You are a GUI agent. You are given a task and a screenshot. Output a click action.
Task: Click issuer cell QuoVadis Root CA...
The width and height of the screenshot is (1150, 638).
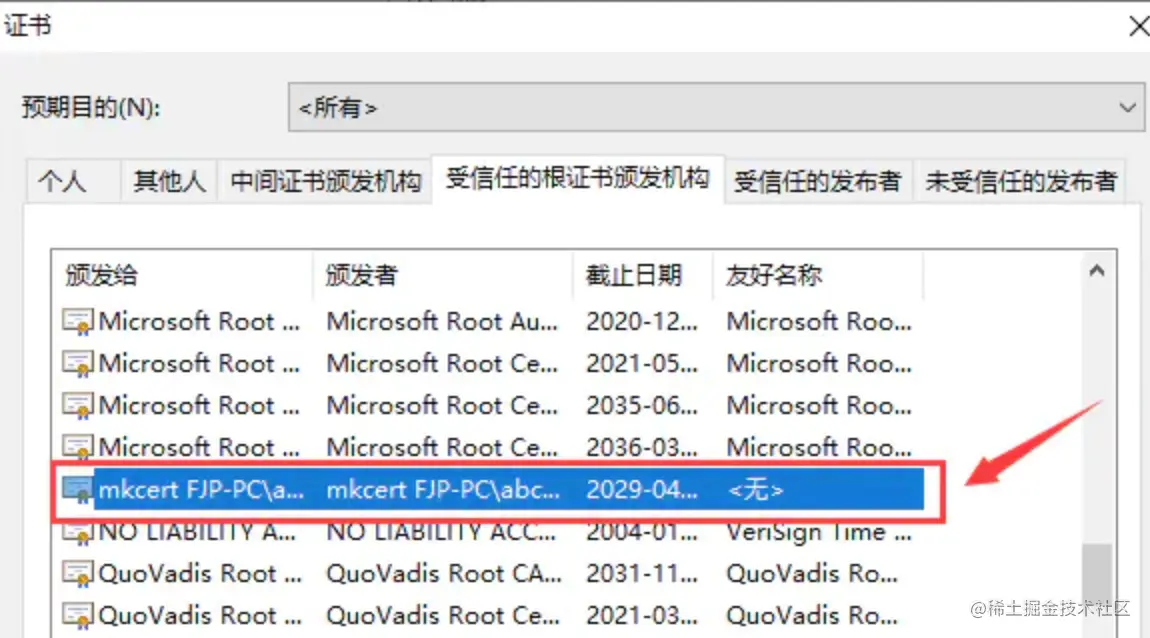pyautogui.click(x=444, y=573)
